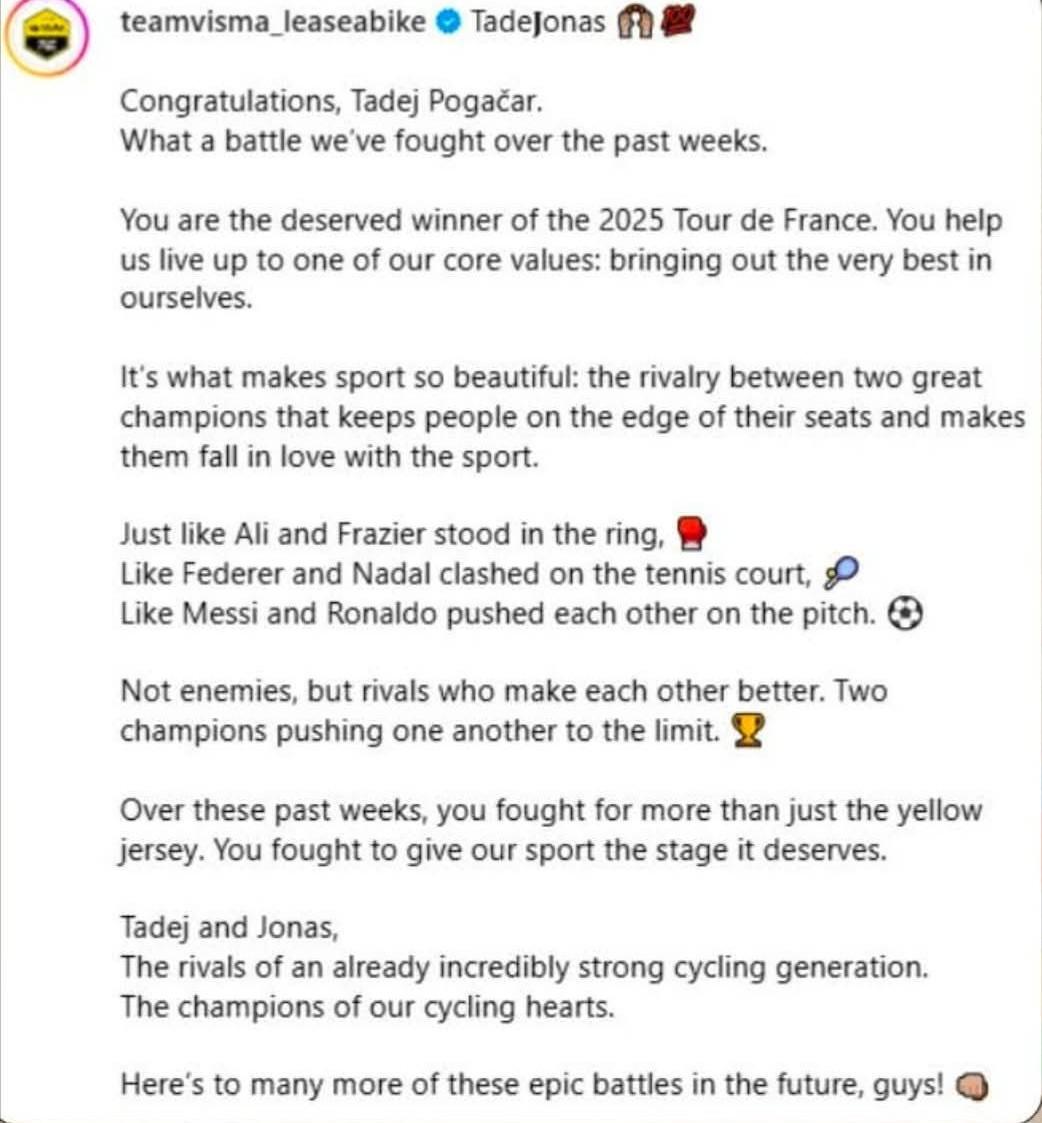Screen dimensions: 1042x1123
Task: Click the soccer ball emoji
Action: (x=904, y=615)
